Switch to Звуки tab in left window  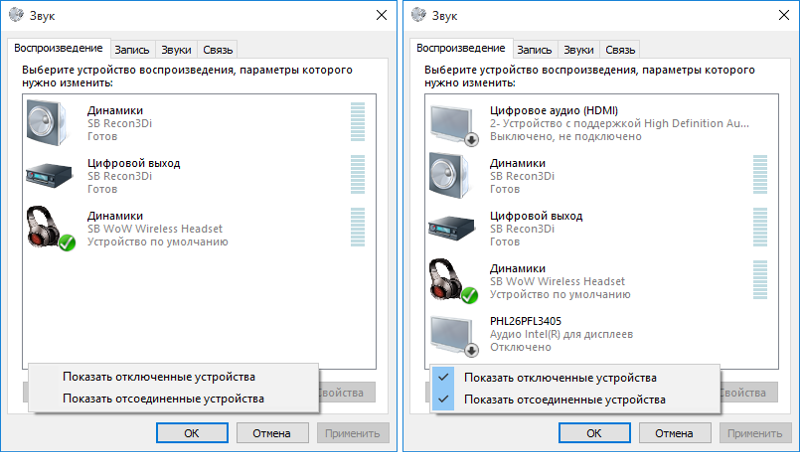point(176,50)
